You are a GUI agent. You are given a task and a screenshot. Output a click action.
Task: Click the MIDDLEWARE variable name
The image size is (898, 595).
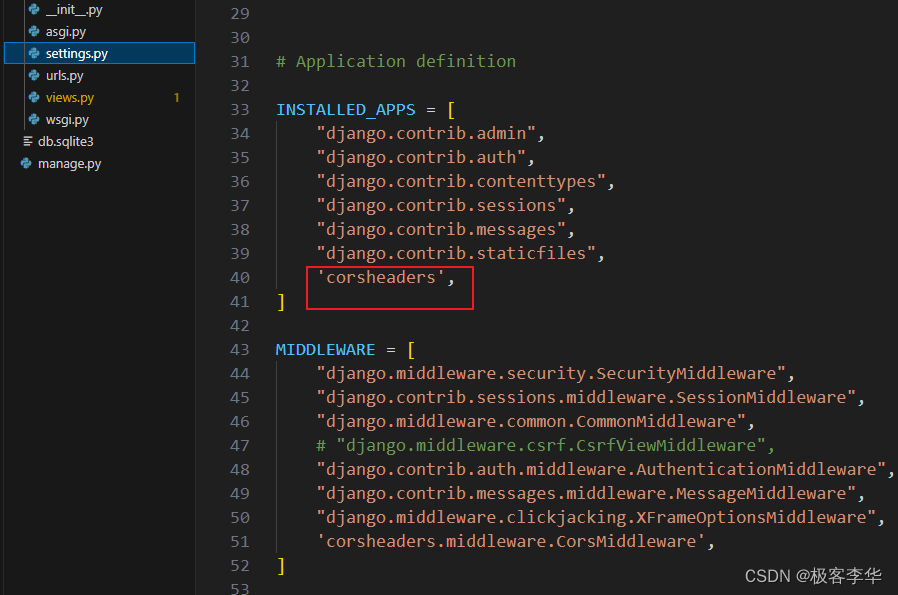(325, 349)
